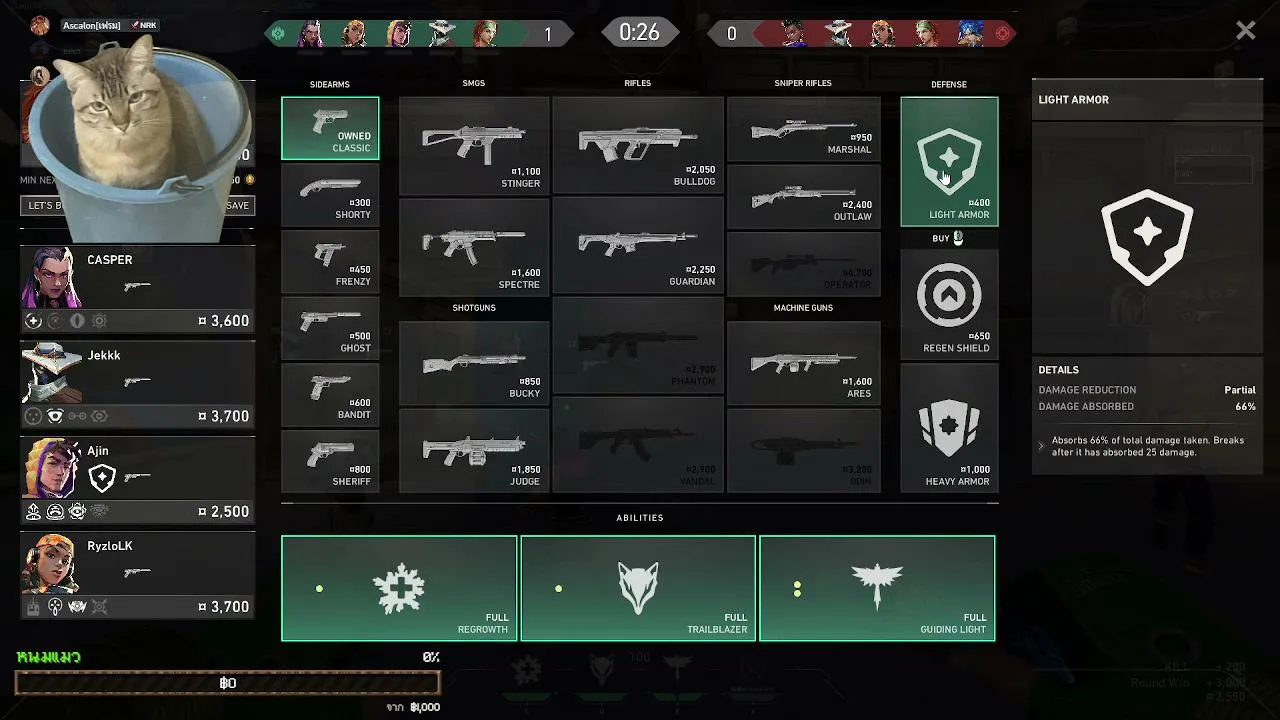Click the first ability icon in RyzloLK's row

click(x=33, y=606)
